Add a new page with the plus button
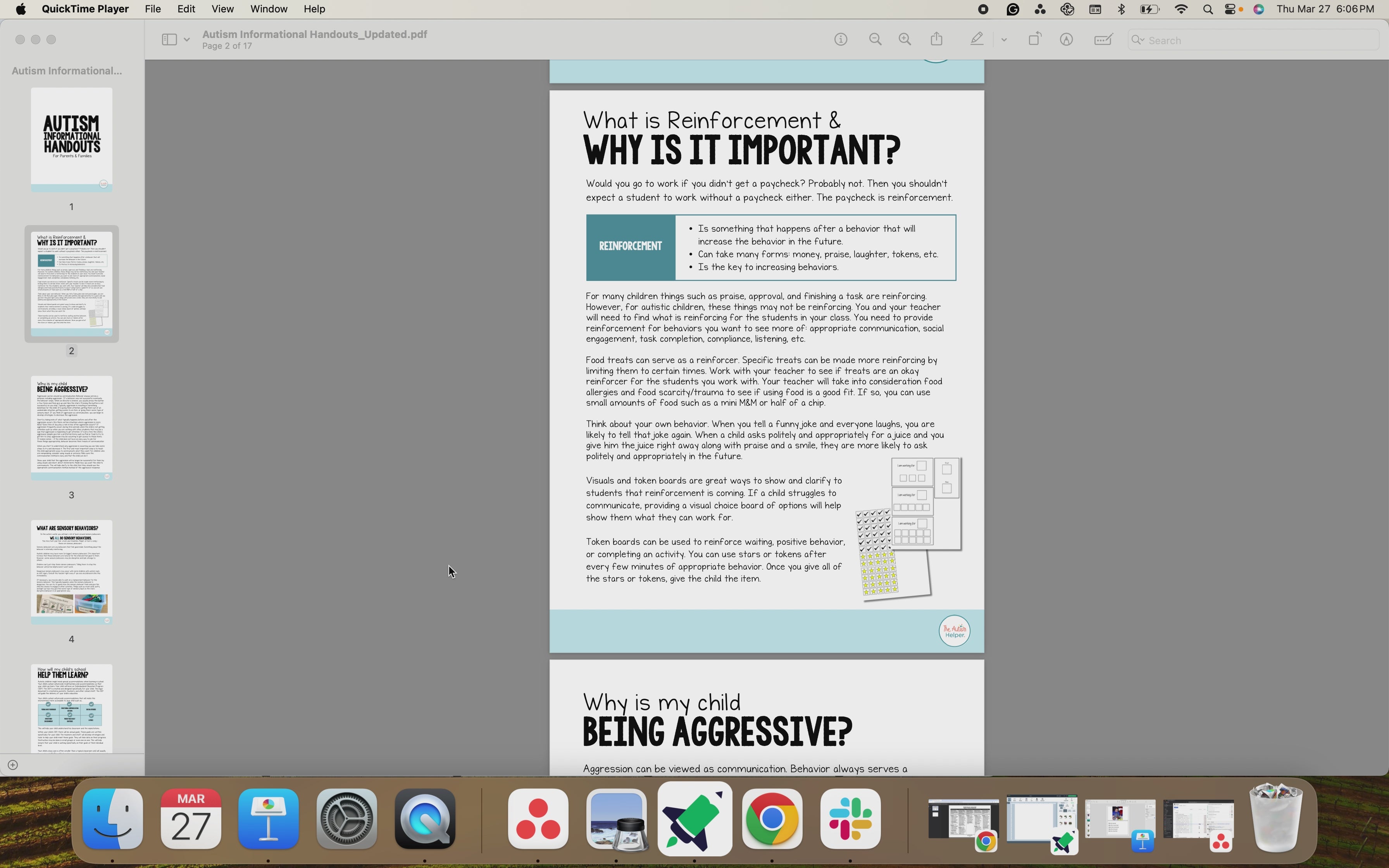 (x=13, y=764)
